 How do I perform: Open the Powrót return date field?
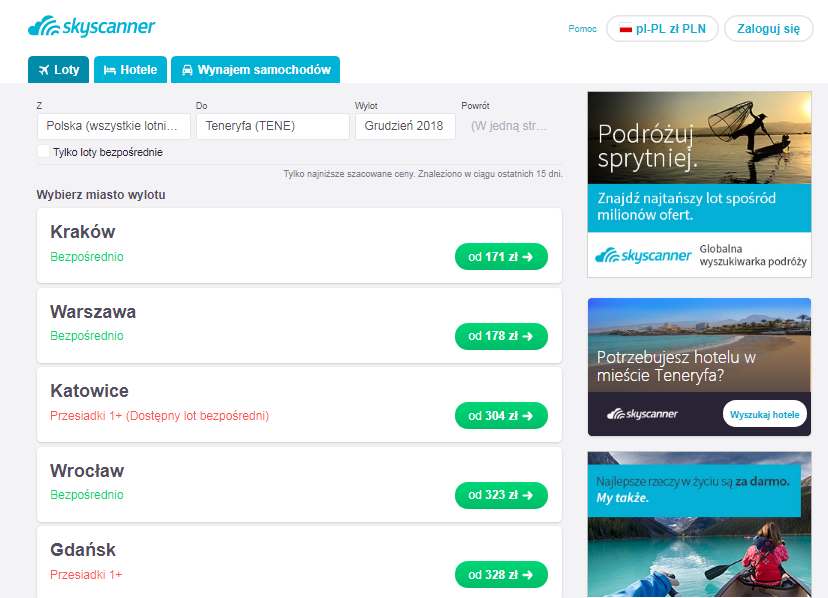click(x=512, y=126)
